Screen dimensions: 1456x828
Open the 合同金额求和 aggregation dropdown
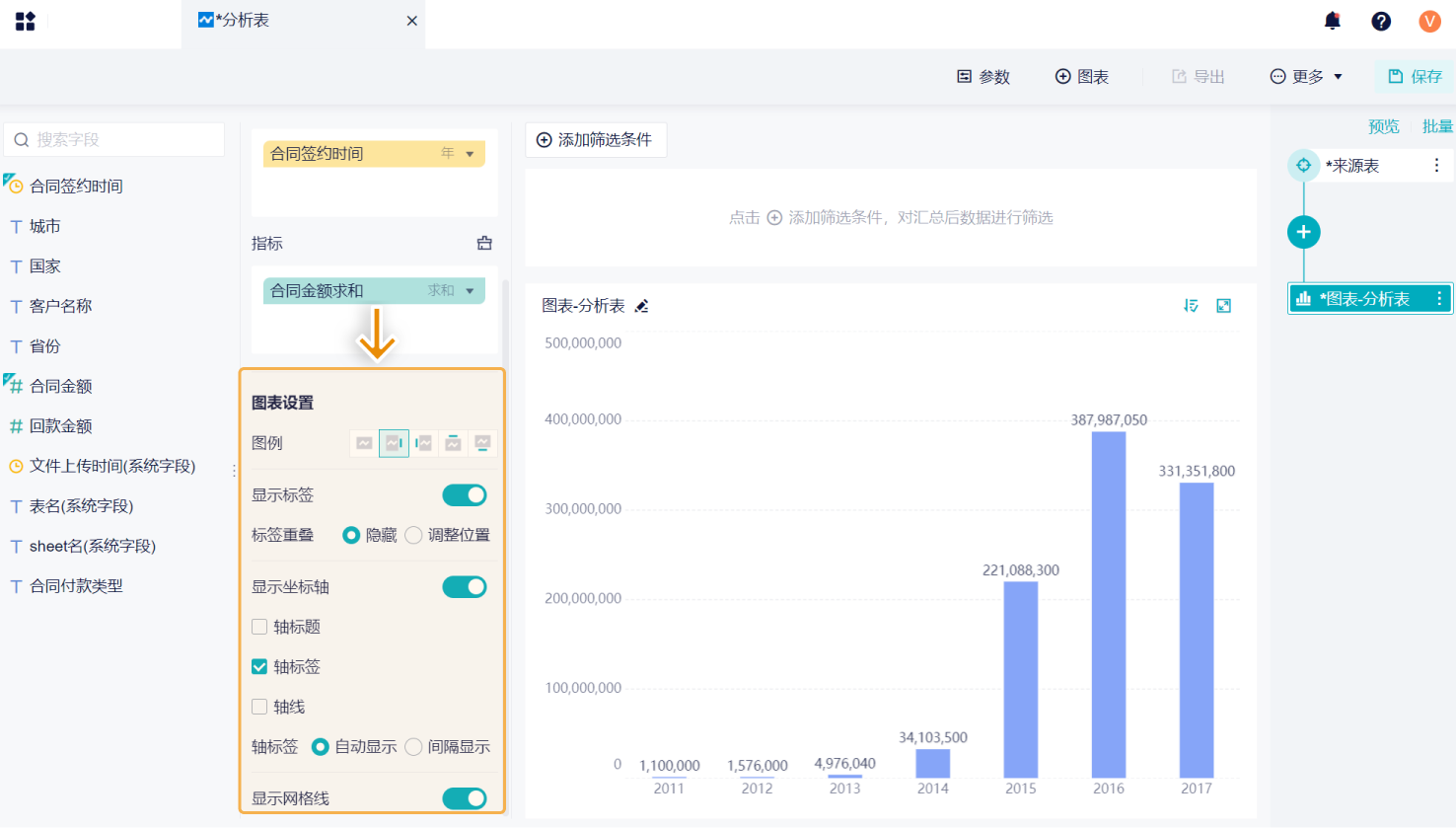[x=470, y=291]
